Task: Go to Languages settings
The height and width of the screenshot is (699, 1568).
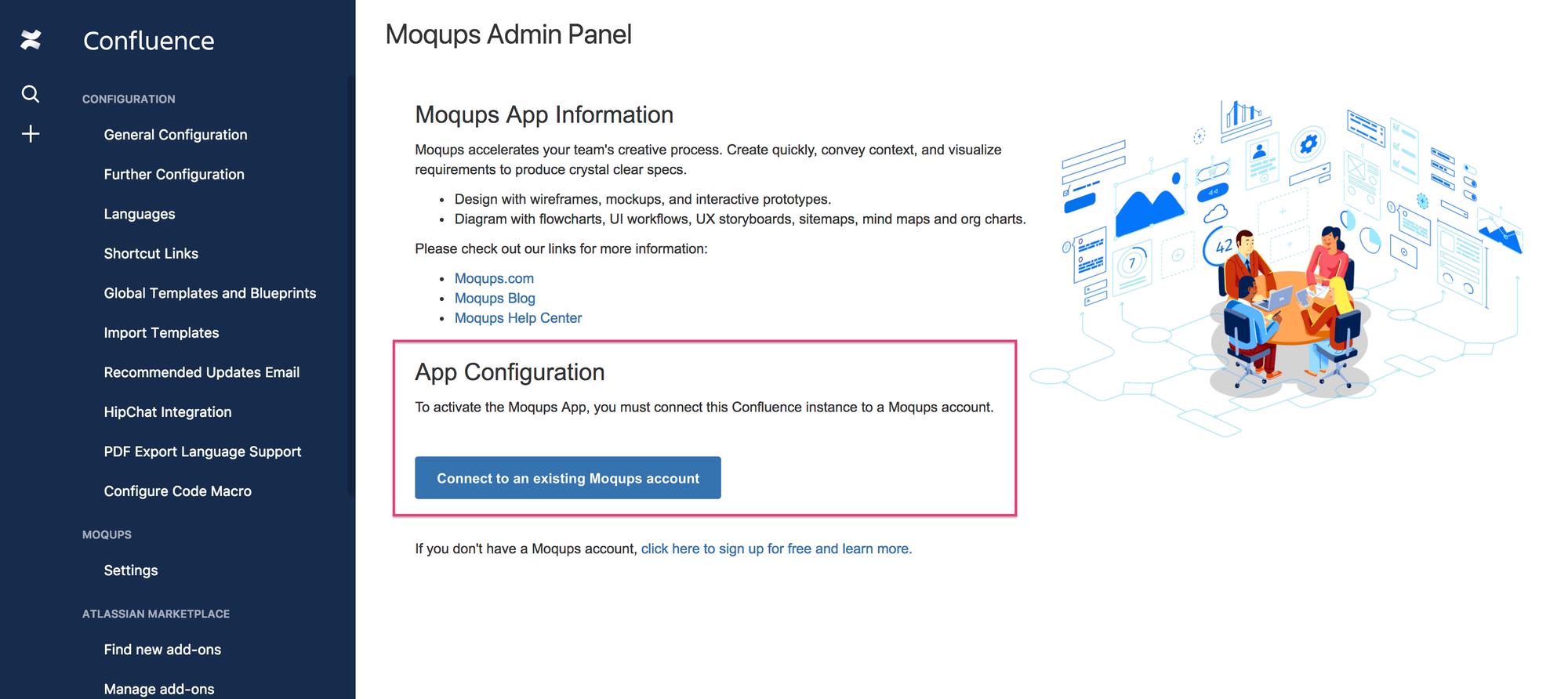Action: point(139,214)
